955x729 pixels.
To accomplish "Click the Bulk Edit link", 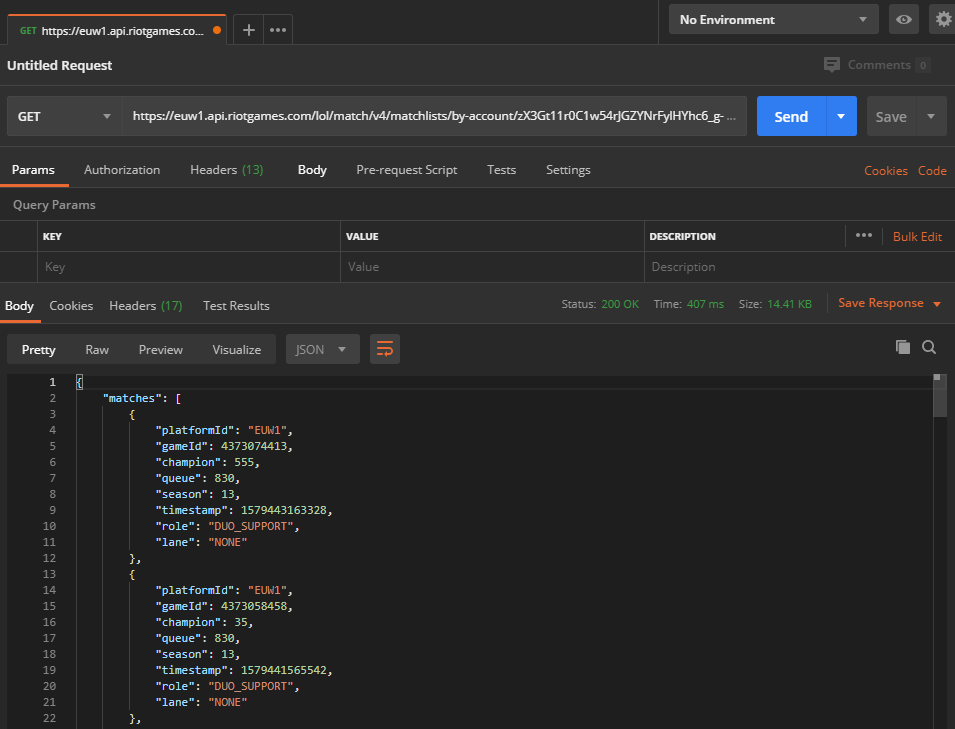I will [x=917, y=236].
